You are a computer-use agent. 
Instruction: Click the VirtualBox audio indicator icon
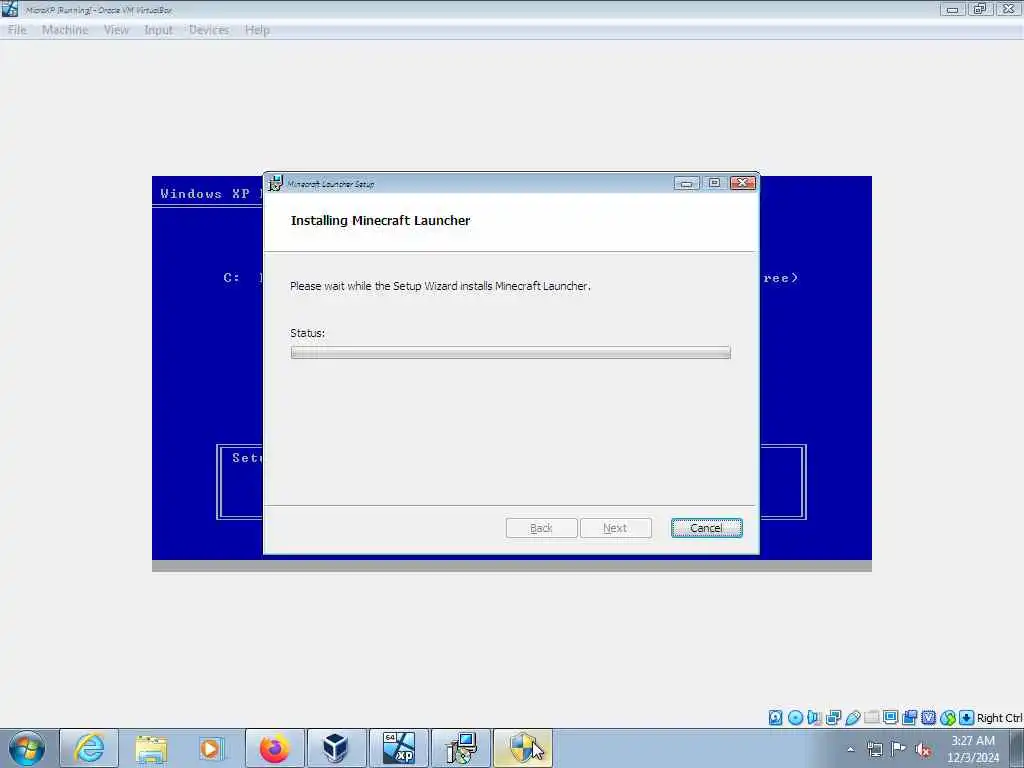[814, 718]
